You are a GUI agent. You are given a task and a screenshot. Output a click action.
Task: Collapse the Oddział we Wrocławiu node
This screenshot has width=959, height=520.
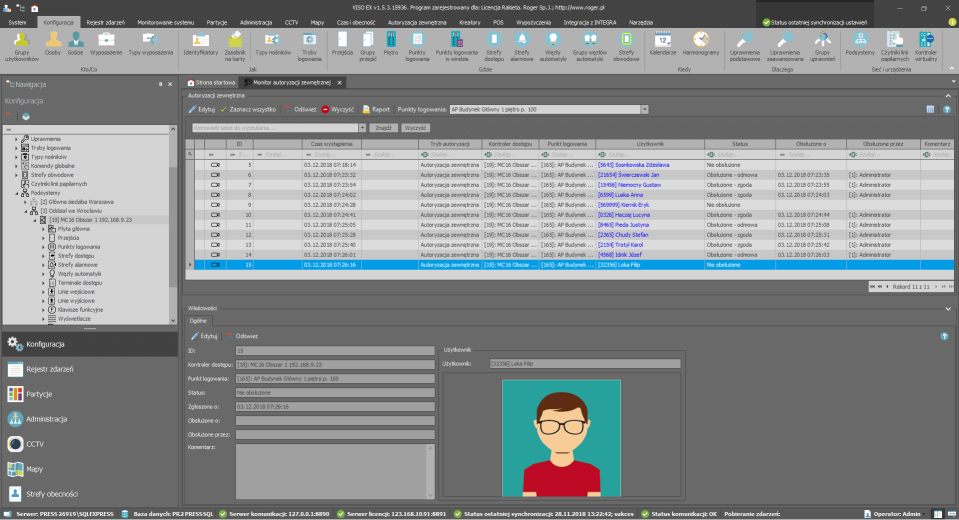(x=25, y=210)
